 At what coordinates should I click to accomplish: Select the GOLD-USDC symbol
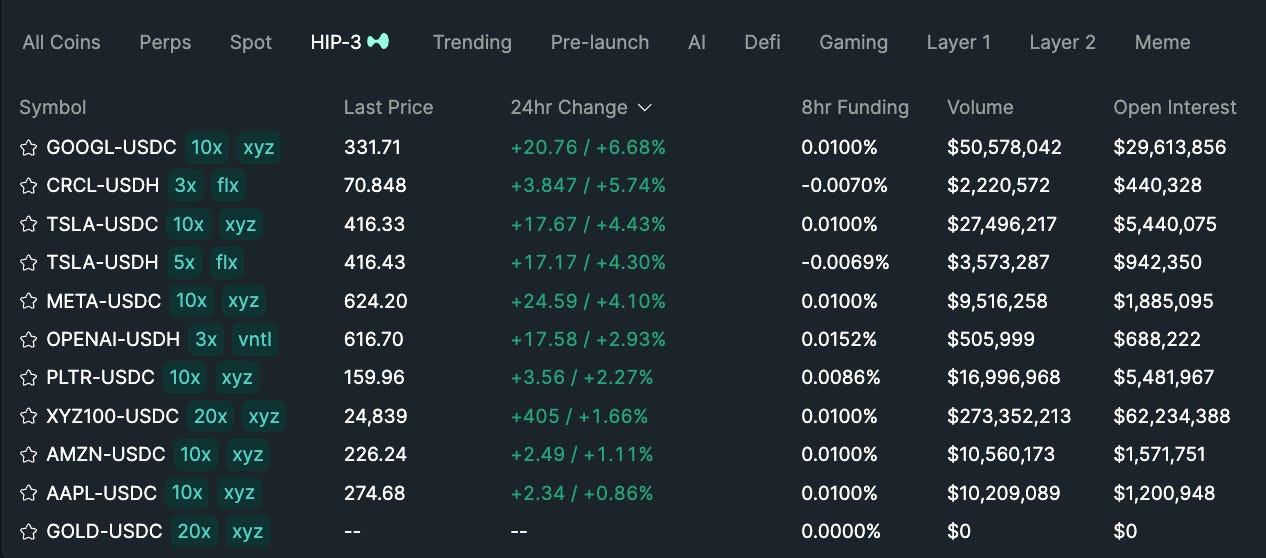click(x=104, y=532)
